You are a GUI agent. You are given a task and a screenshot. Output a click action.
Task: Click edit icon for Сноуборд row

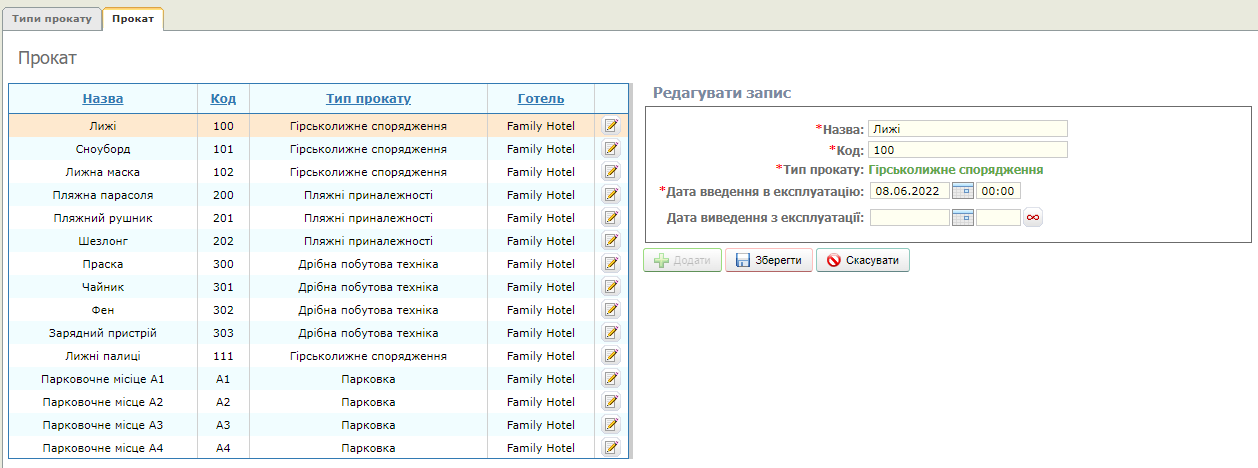pos(611,149)
